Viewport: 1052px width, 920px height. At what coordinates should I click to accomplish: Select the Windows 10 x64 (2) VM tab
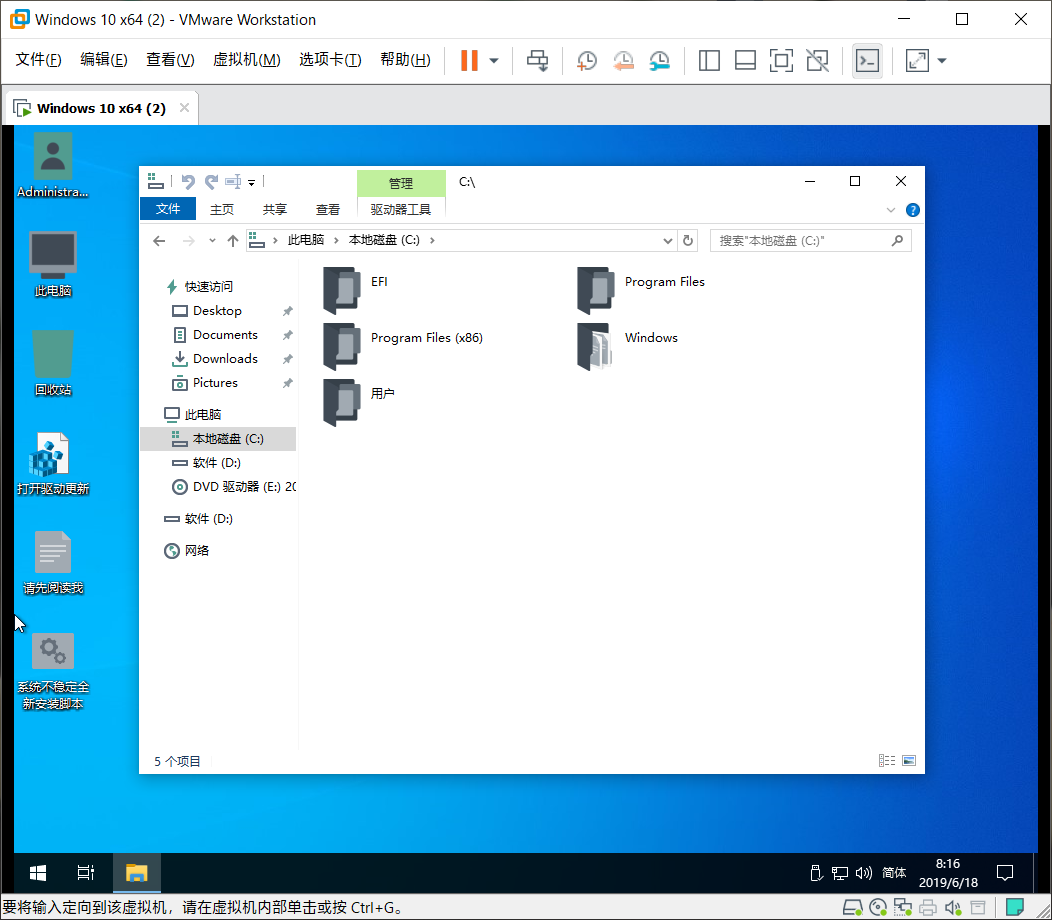pyautogui.click(x=101, y=108)
